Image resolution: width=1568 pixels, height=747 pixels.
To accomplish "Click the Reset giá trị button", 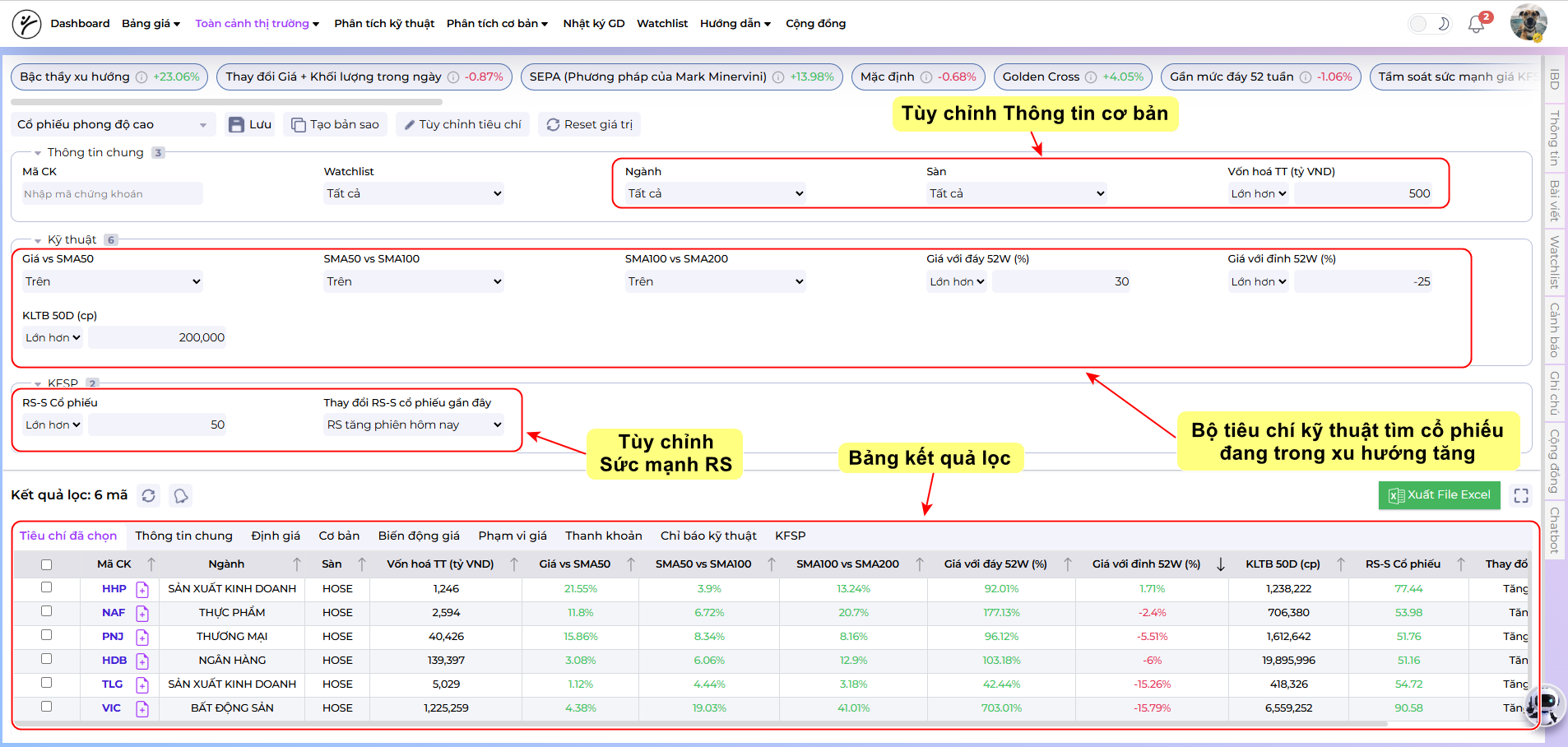I will 589,124.
